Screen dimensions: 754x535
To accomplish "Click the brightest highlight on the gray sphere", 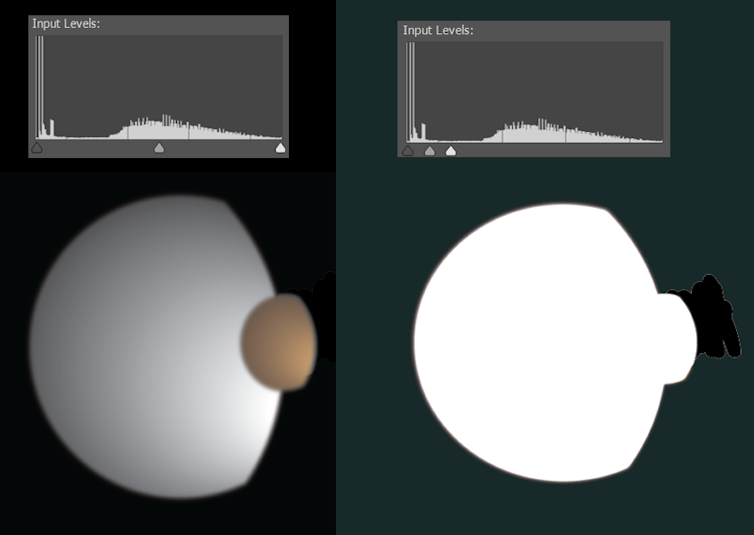I will (x=248, y=420).
